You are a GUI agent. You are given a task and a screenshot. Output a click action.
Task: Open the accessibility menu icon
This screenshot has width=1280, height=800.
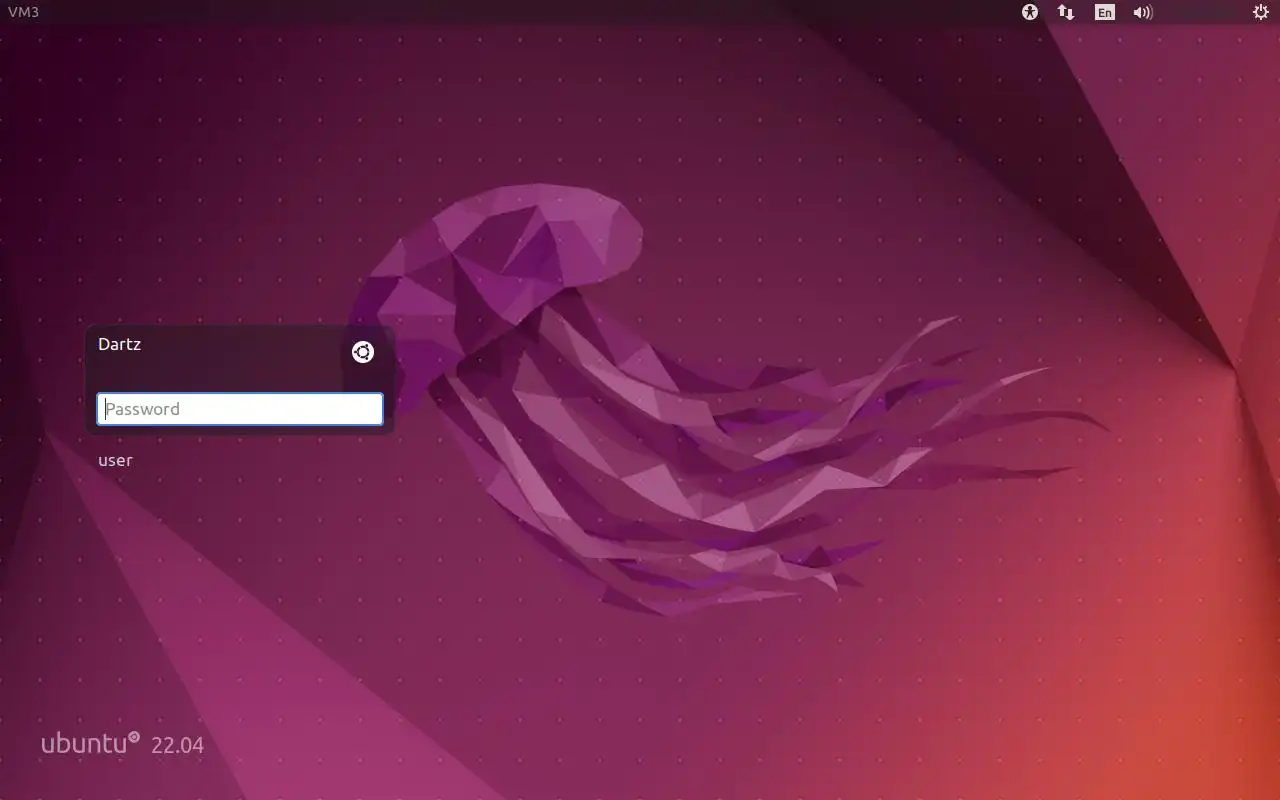[1030, 12]
